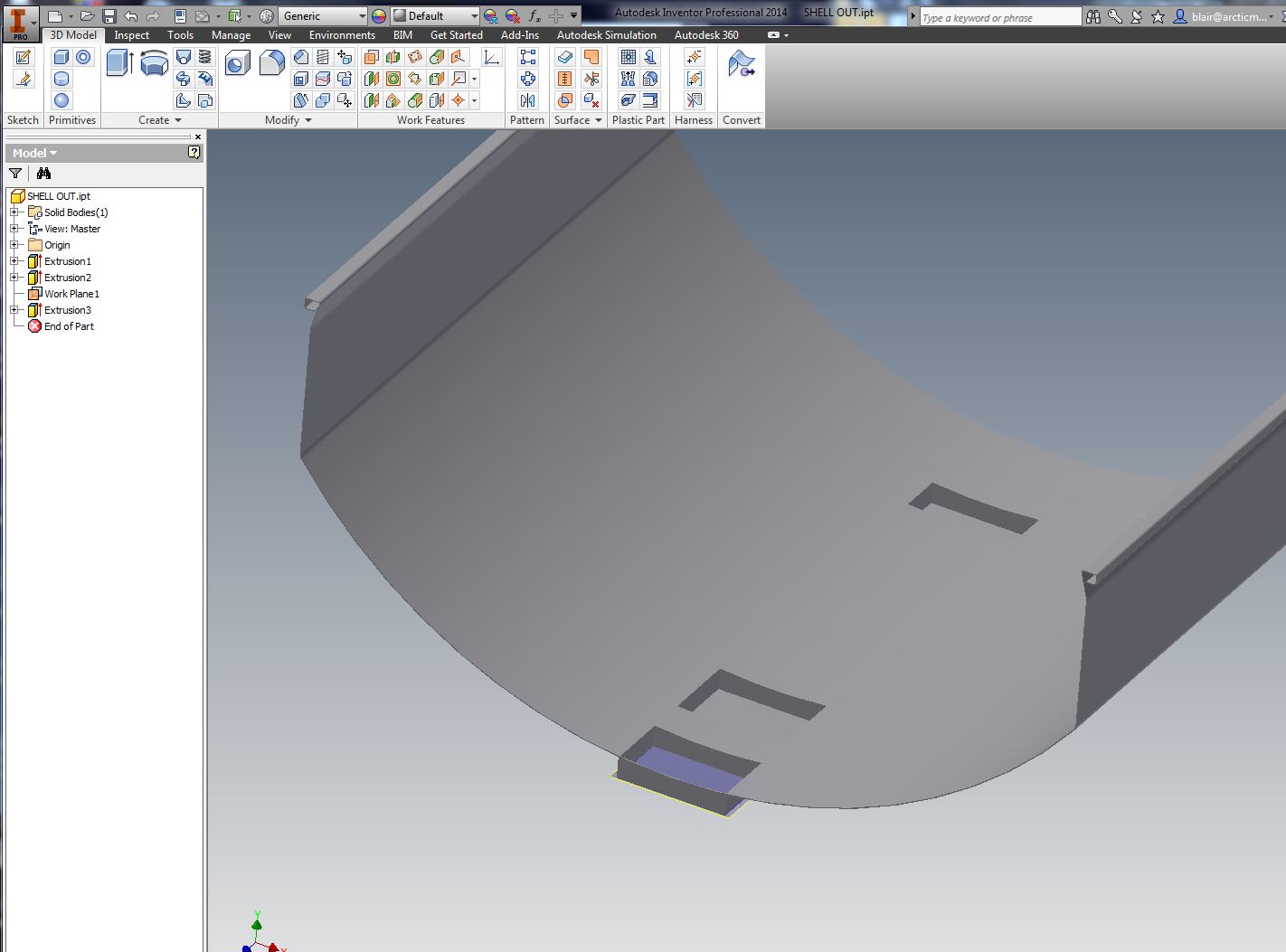Select the Grill plastic part tool
This screenshot has height=952, width=1286.
click(x=629, y=57)
